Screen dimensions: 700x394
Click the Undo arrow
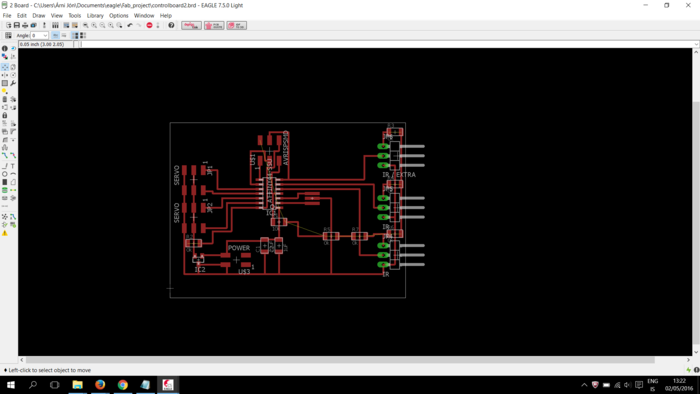pyautogui.click(x=130, y=25)
